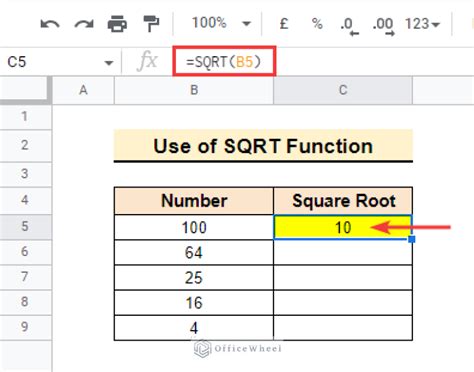Select empty Square Root cell beside 64
The width and height of the screenshot is (474, 372).
click(343, 252)
